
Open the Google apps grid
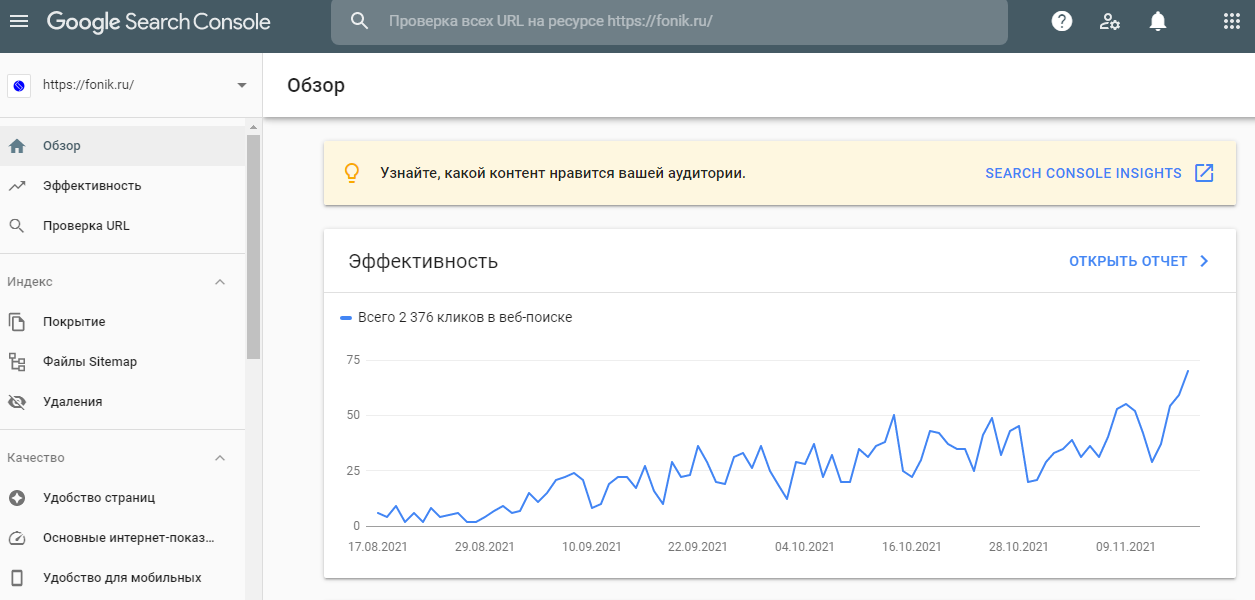click(x=1232, y=21)
